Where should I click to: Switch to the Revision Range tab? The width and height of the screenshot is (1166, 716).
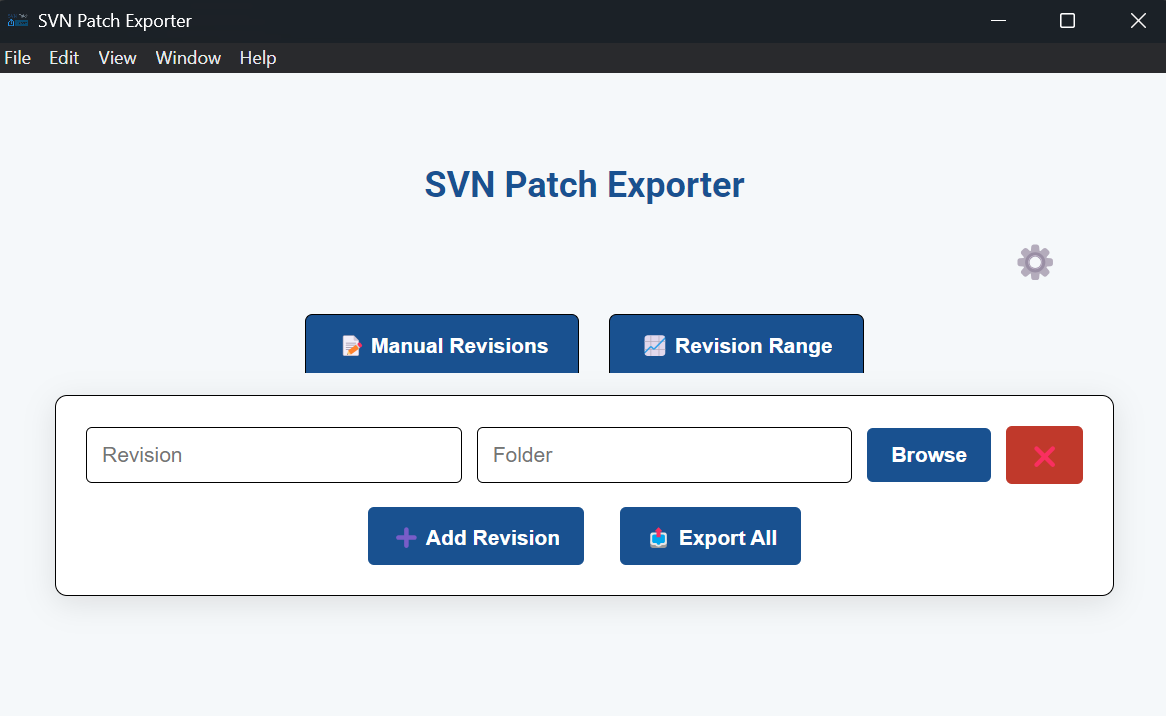pyautogui.click(x=736, y=345)
